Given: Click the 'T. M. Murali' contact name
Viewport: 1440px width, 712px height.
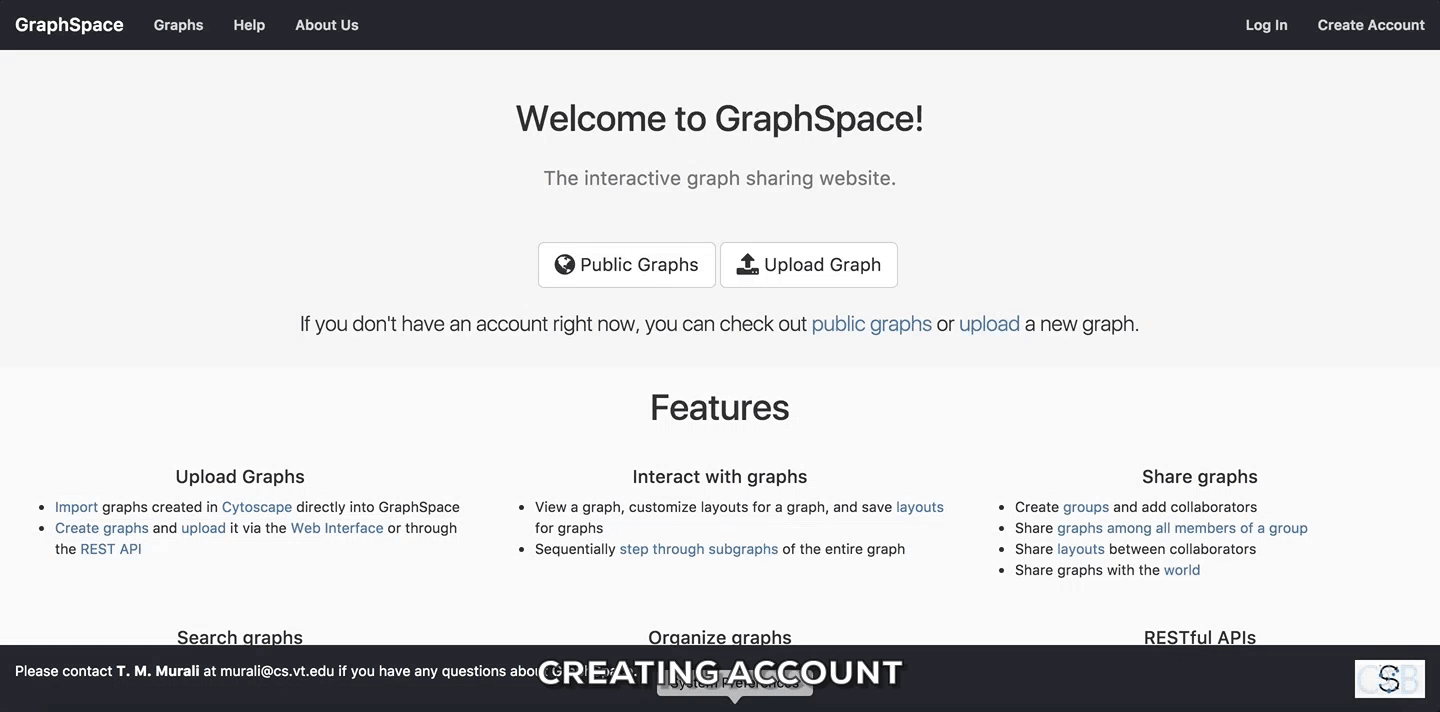Looking at the screenshot, I should [x=158, y=671].
